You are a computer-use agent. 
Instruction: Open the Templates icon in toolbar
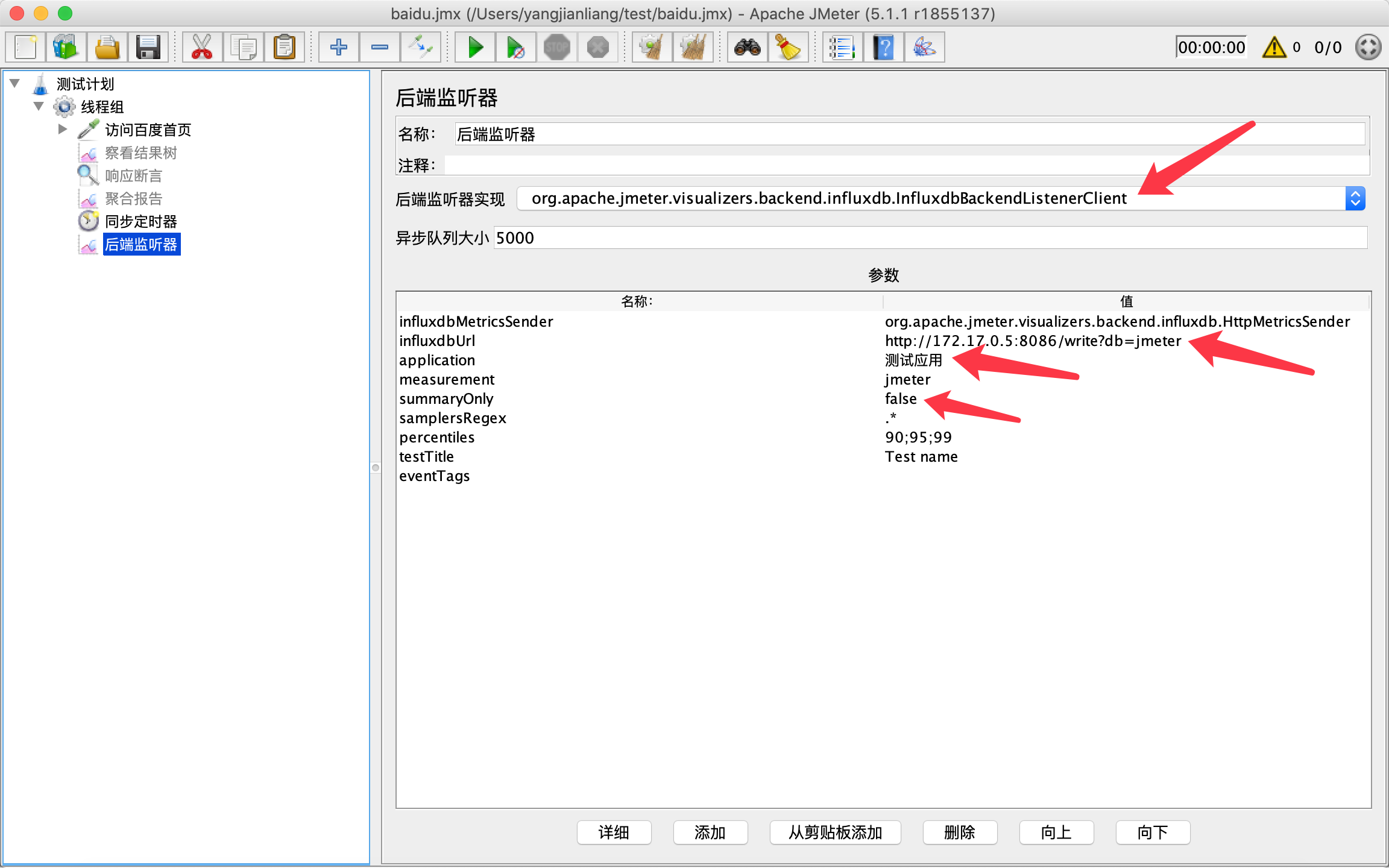tap(66, 47)
